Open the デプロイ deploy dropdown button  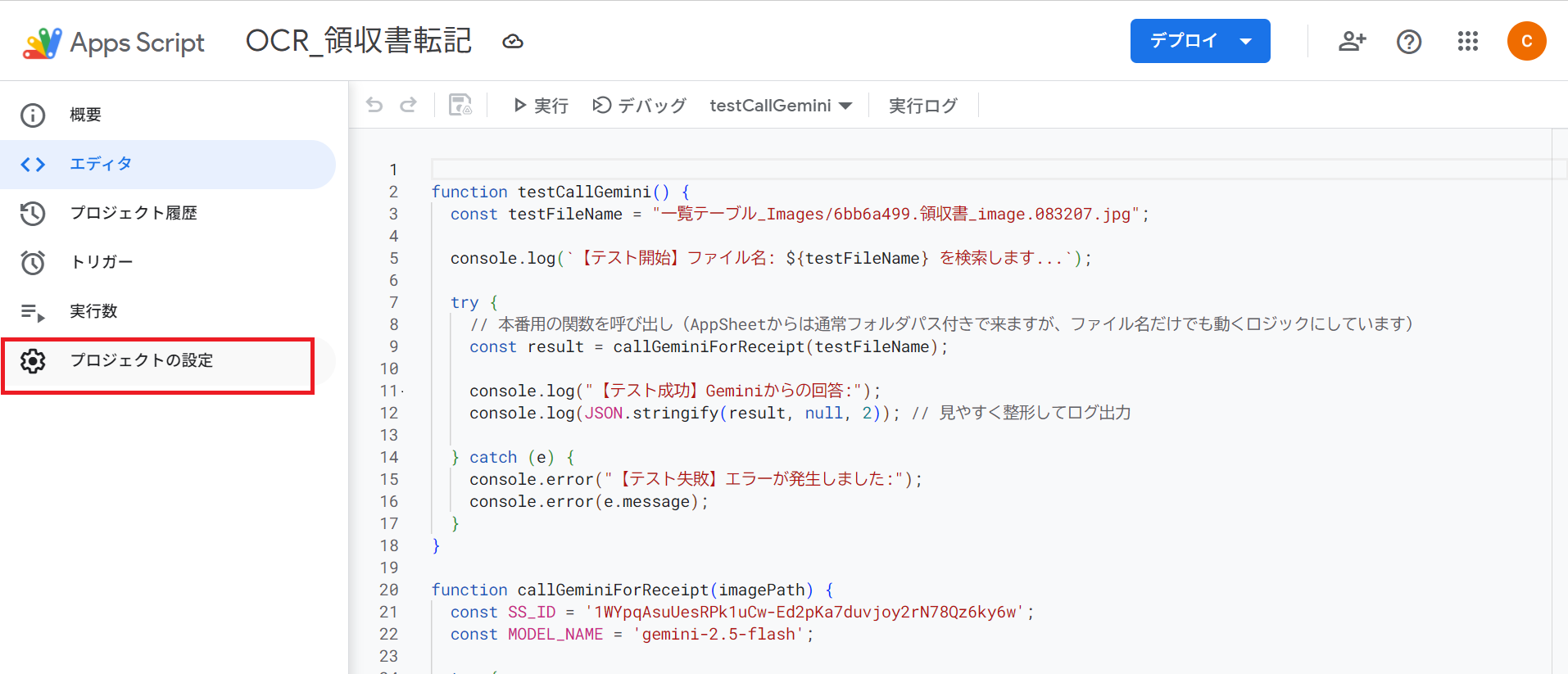click(1199, 41)
